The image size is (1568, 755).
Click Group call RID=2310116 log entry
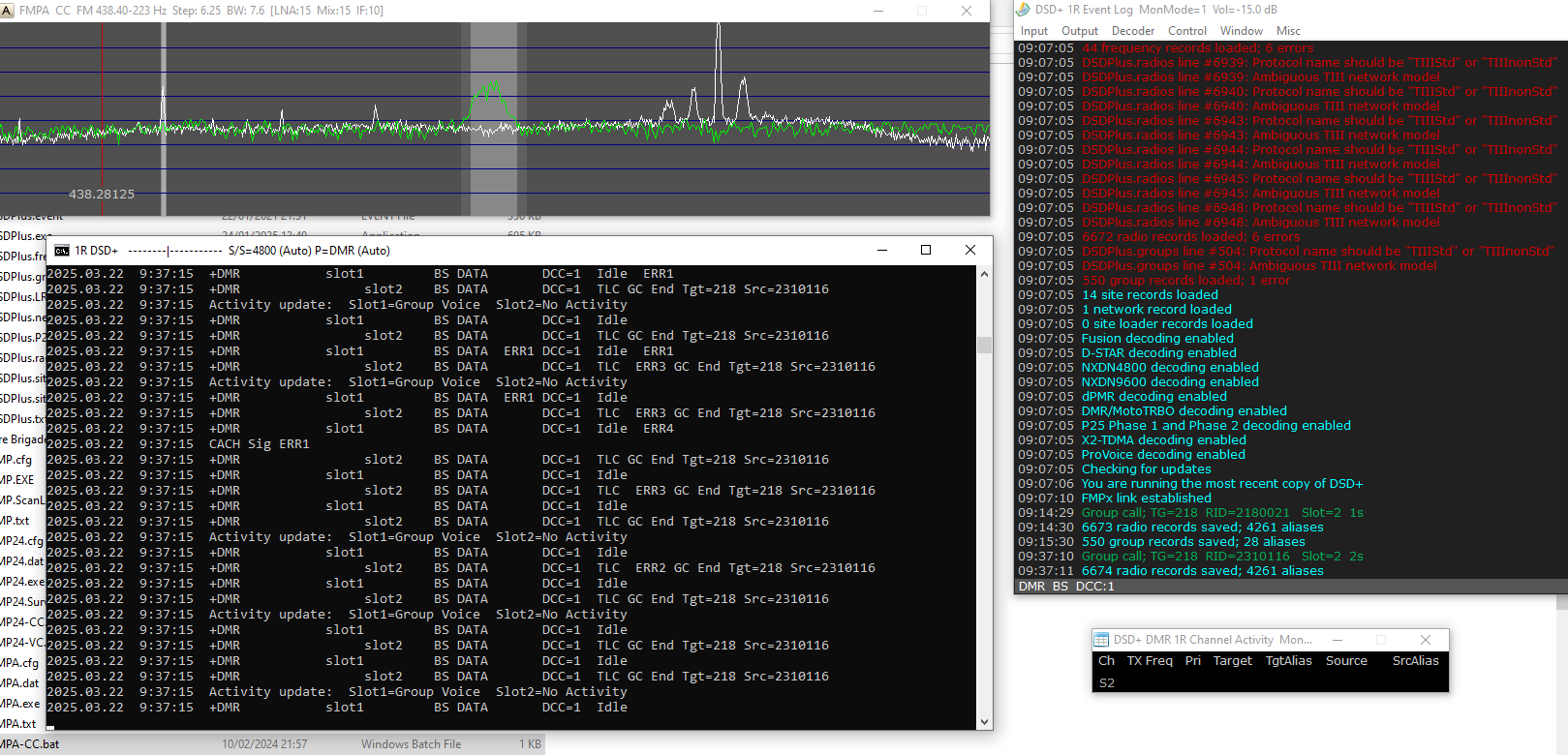click(1222, 557)
